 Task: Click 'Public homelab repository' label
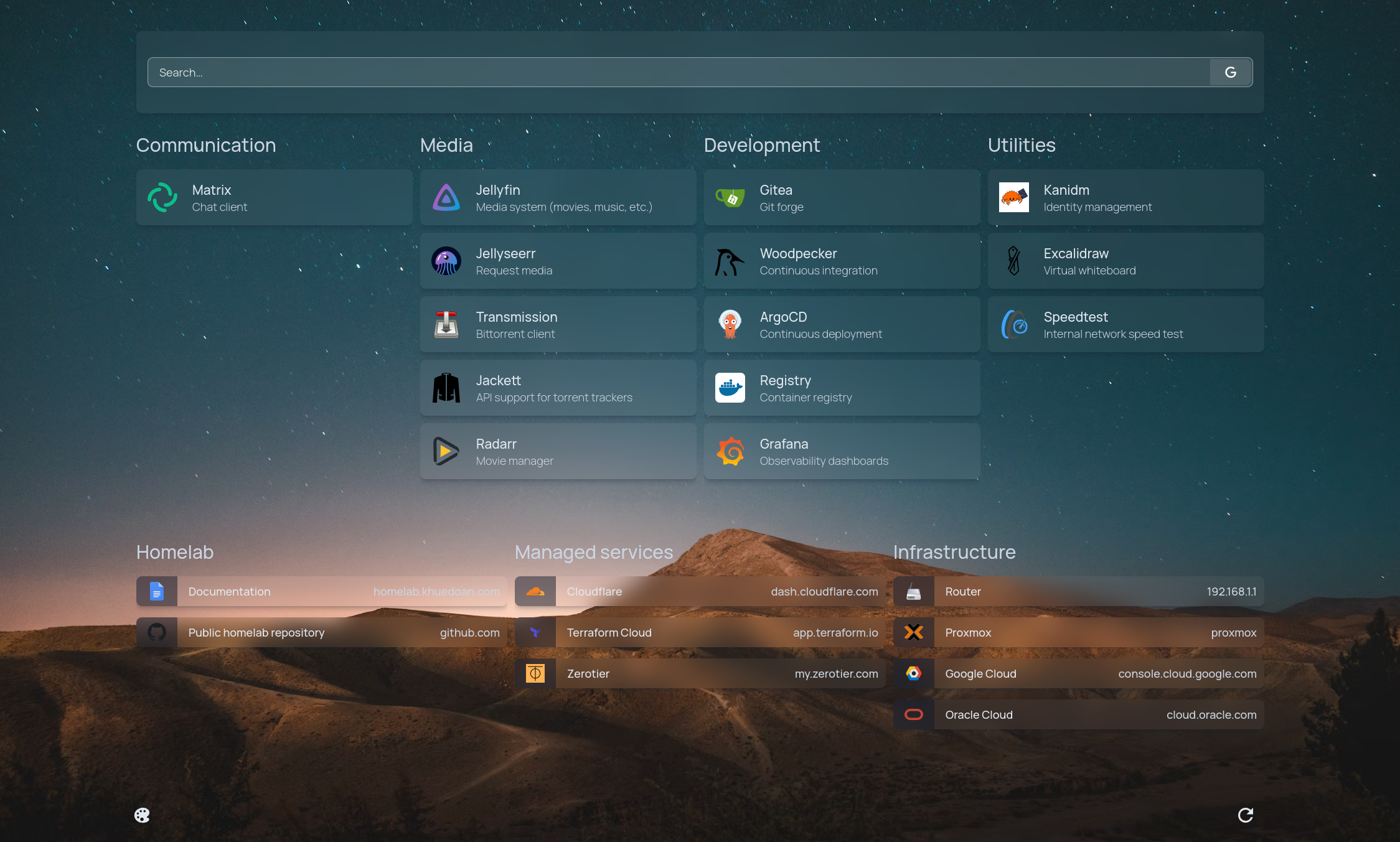(x=256, y=632)
